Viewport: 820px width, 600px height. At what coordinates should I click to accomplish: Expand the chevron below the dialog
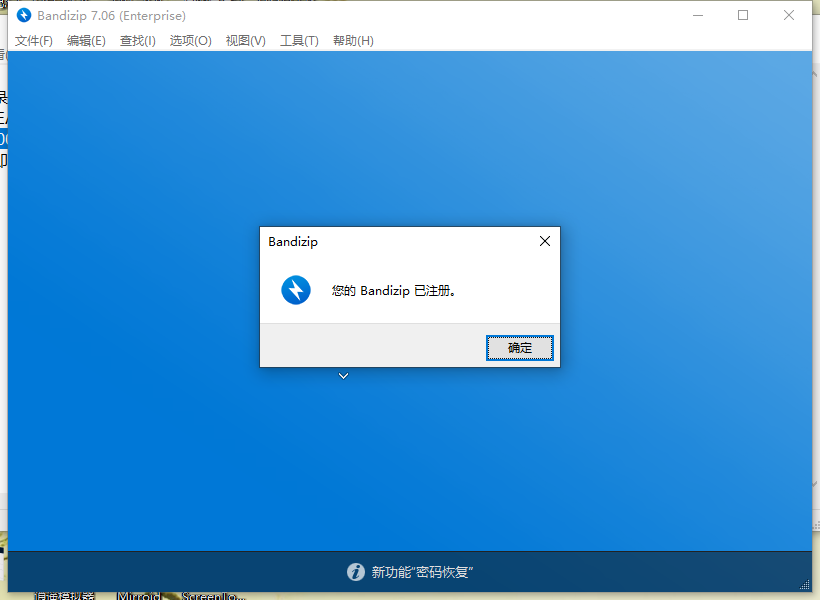[x=344, y=376]
